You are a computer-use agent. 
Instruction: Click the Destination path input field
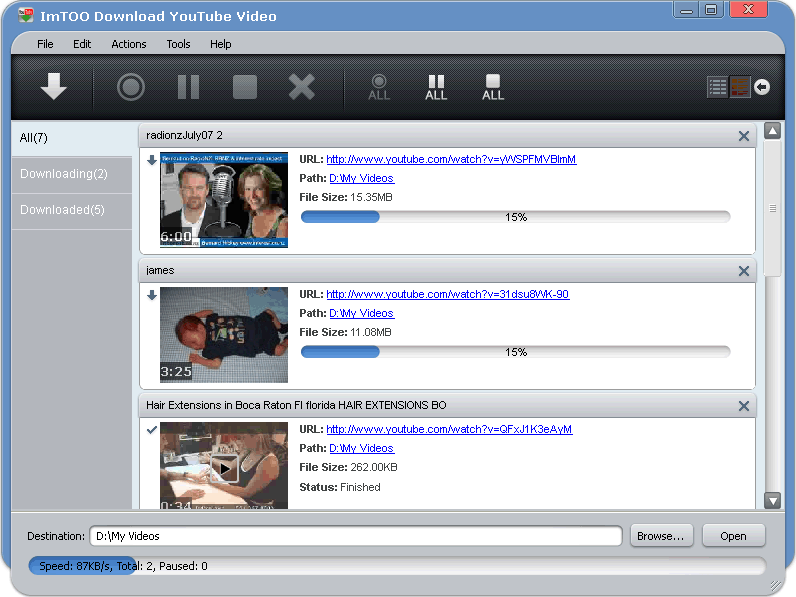coord(356,536)
